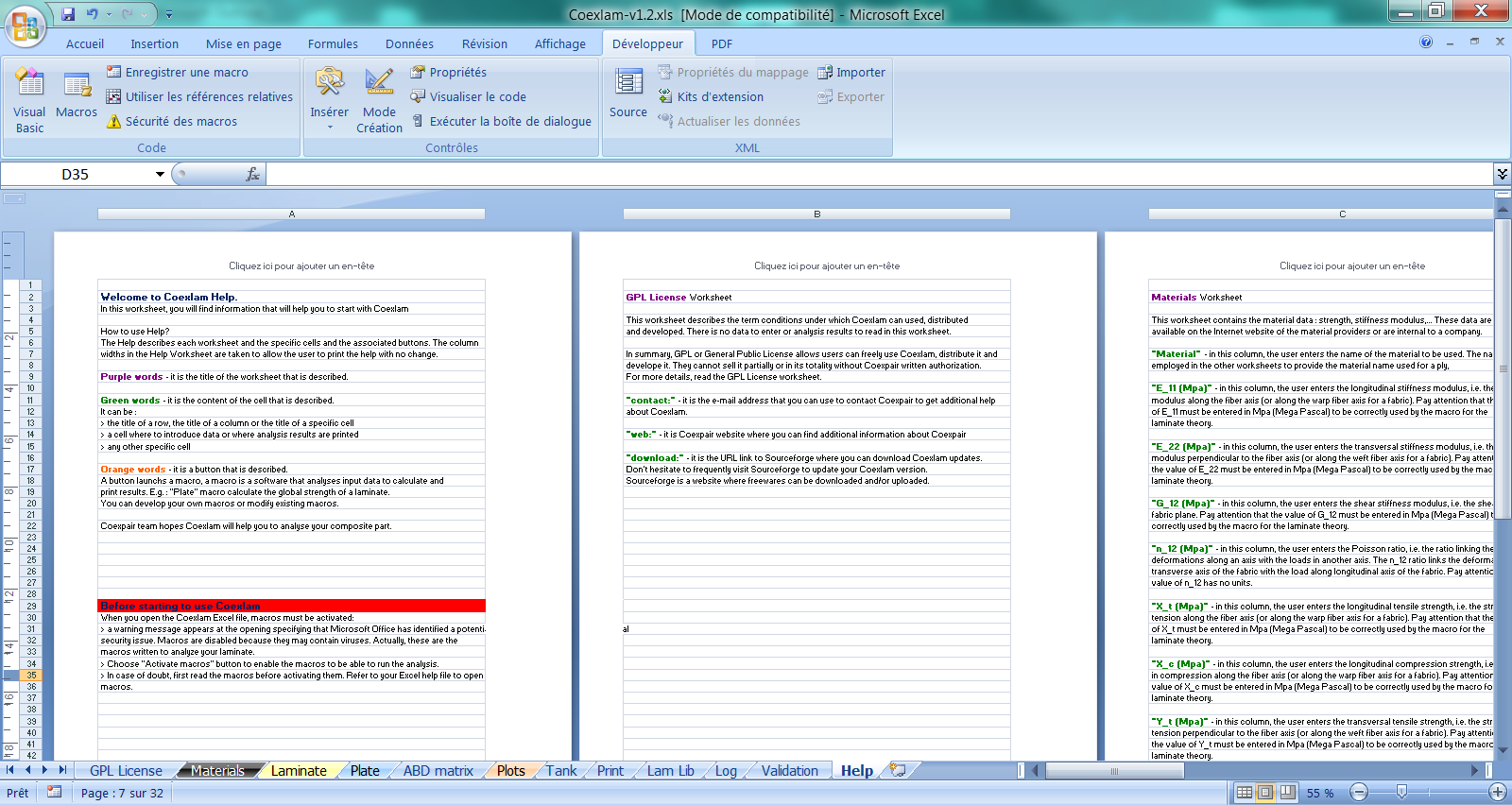
Task: Click the Office button logo
Action: (26, 26)
